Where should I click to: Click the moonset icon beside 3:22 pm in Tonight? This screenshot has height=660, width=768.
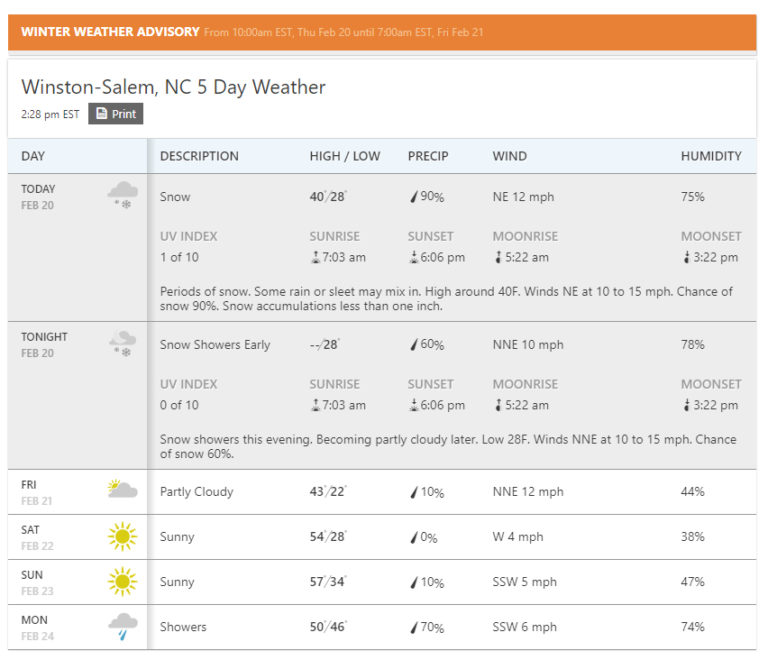[x=686, y=406]
